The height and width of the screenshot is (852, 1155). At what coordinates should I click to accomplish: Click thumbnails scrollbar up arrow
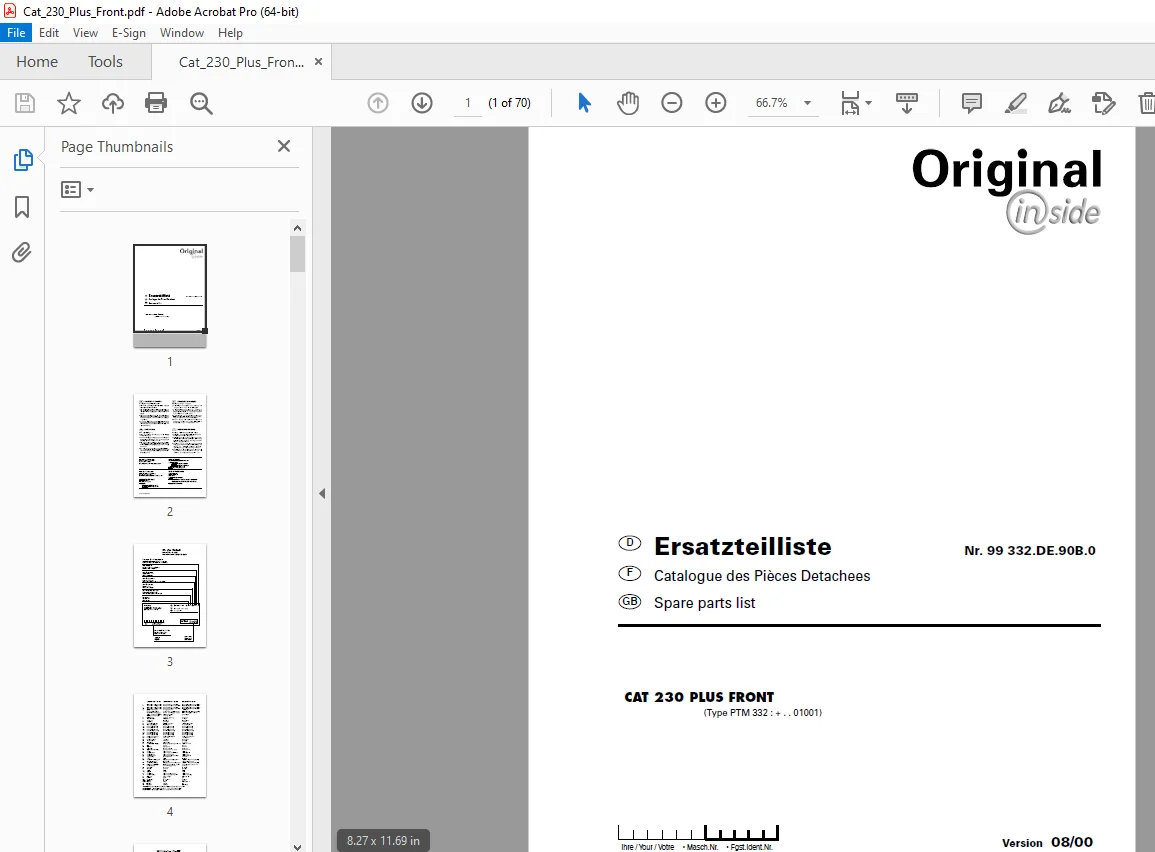(298, 228)
